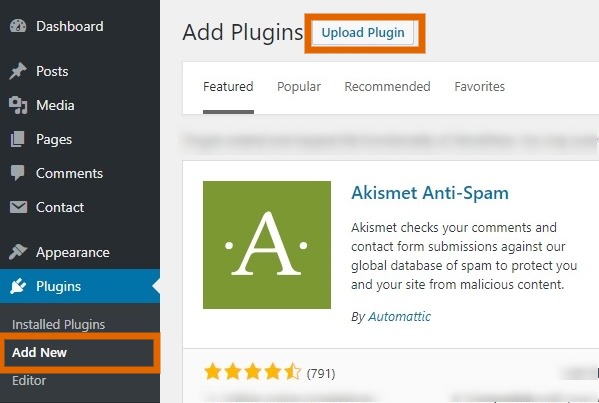Open Installed Plugins submenu item
The image size is (599, 403).
coord(58,324)
